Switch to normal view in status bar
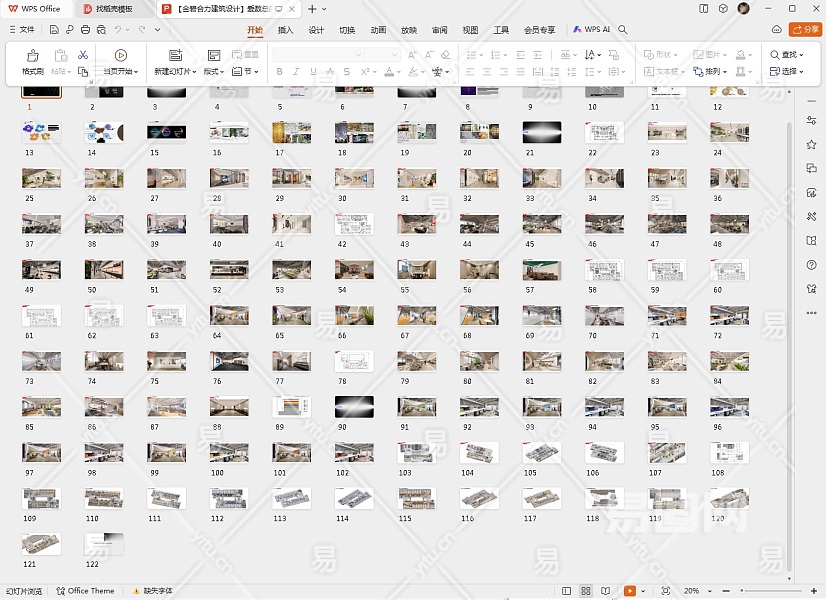Image resolution: width=826 pixels, height=600 pixels. (567, 591)
